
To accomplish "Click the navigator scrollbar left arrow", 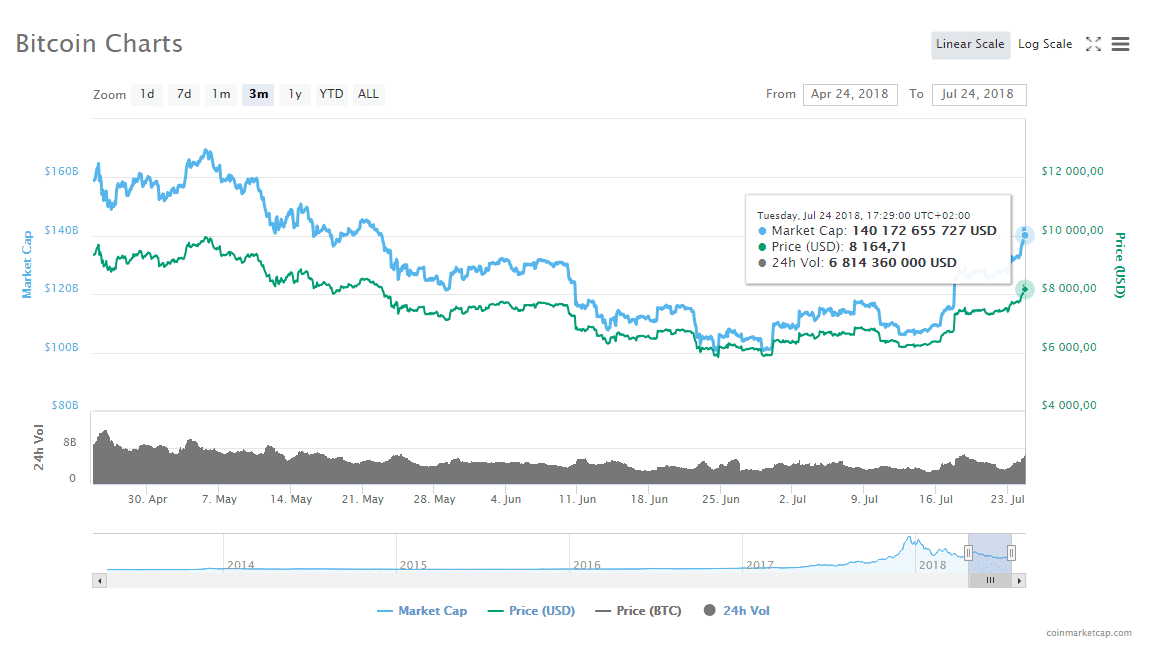I will [x=99, y=580].
